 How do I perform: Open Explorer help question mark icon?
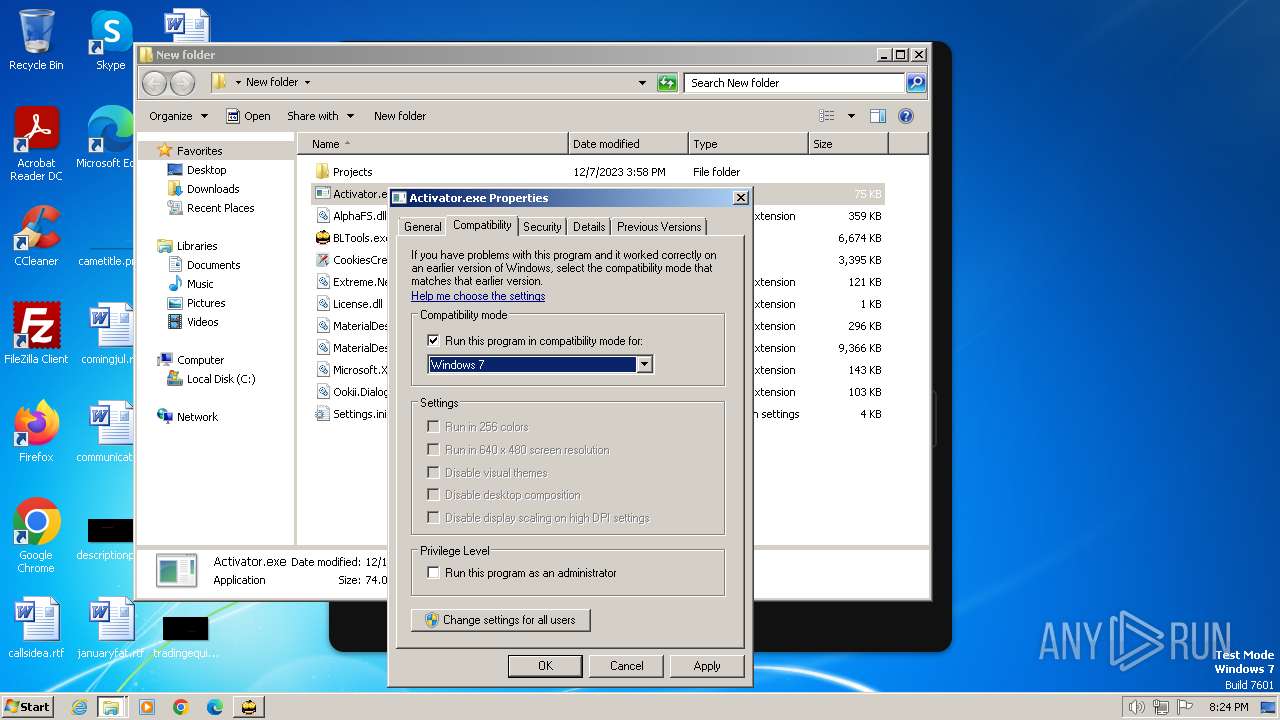[x=906, y=116]
